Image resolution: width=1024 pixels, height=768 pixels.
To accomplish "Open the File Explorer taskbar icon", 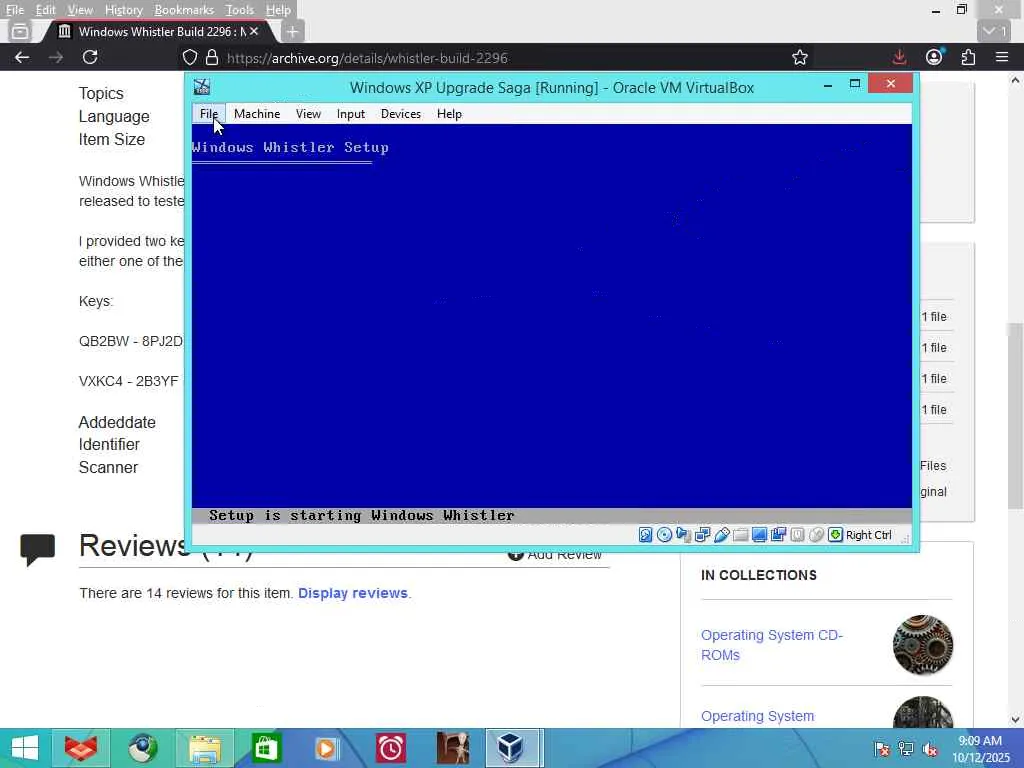I will point(204,748).
